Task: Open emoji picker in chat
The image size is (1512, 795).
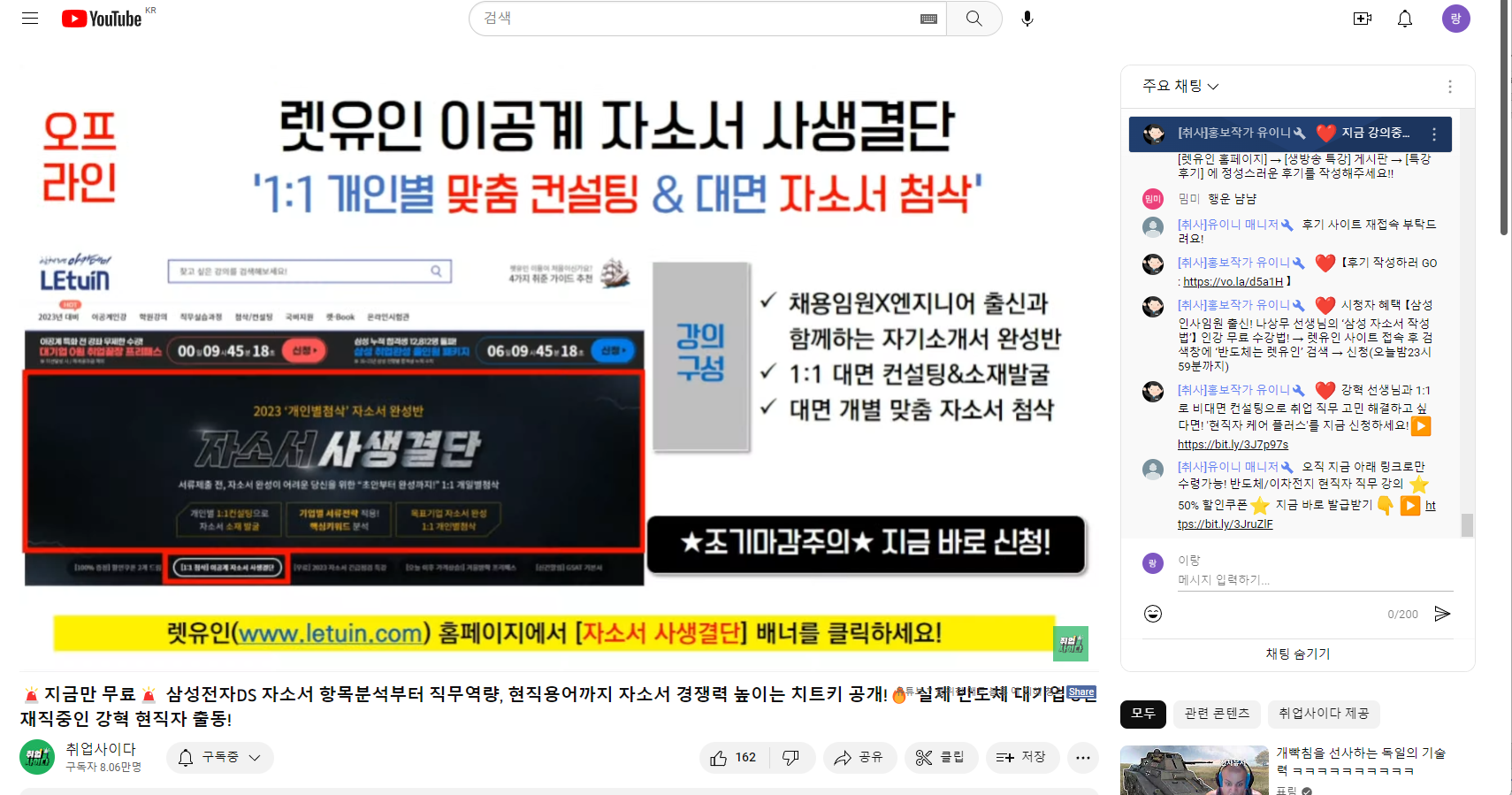Action: coord(1153,614)
